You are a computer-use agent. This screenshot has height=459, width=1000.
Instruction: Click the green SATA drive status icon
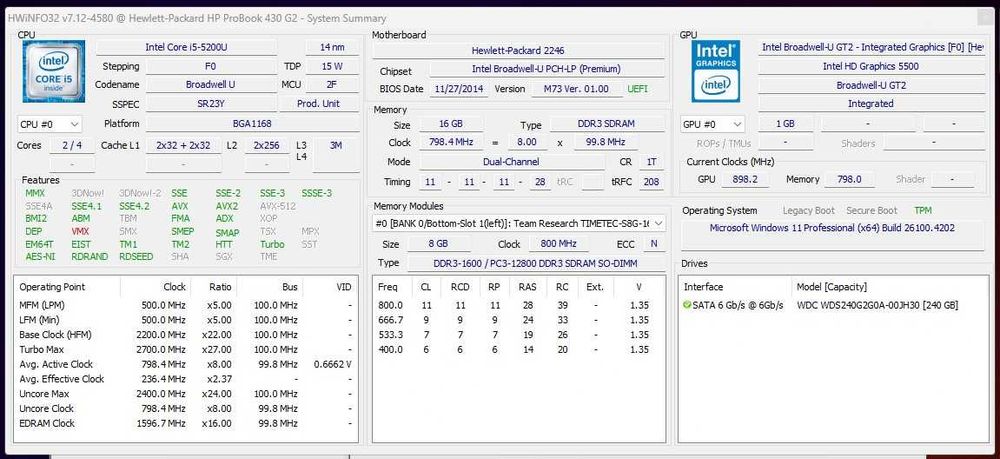click(687, 305)
